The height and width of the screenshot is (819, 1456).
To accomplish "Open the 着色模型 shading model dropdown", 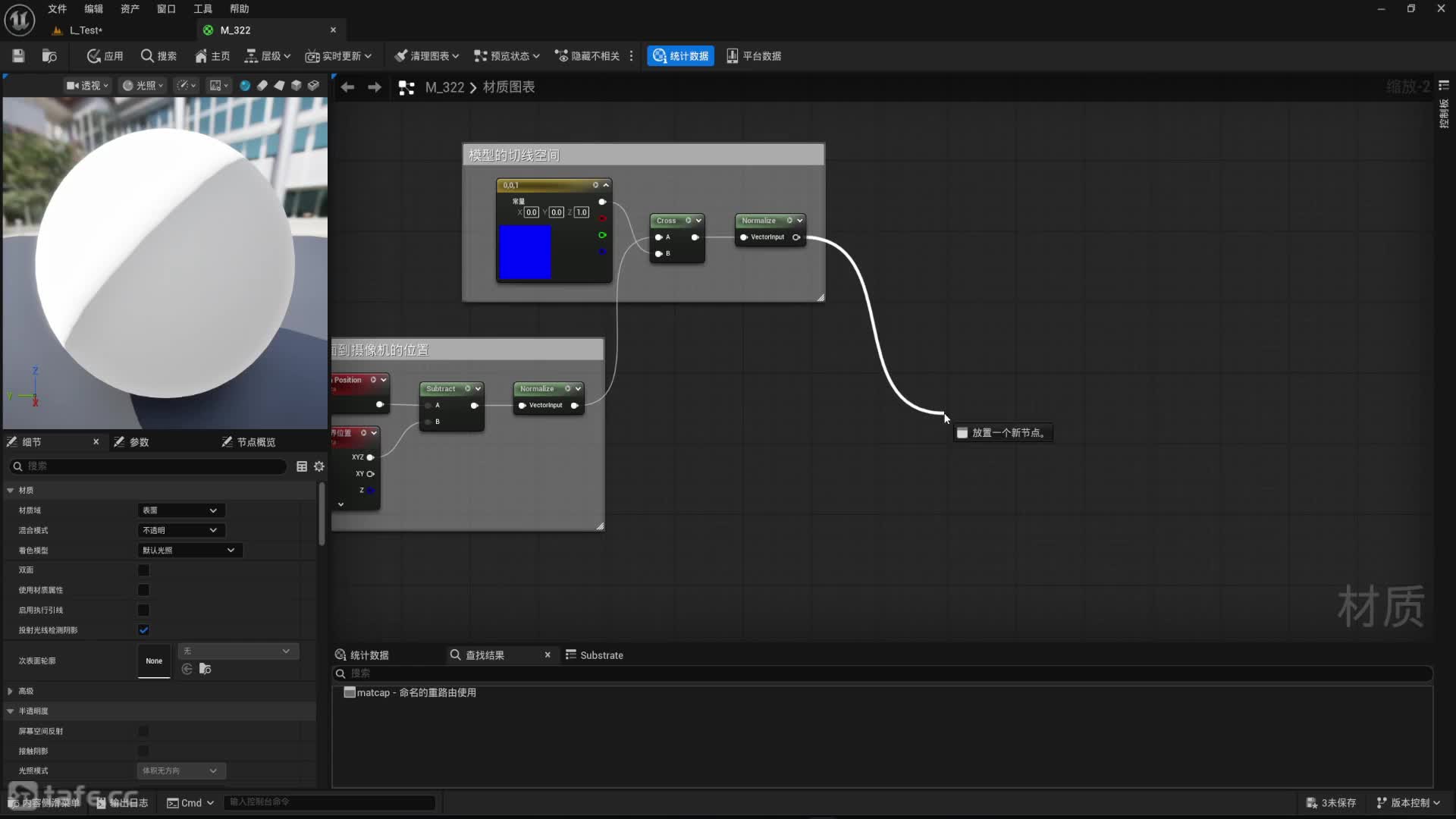I will (189, 550).
